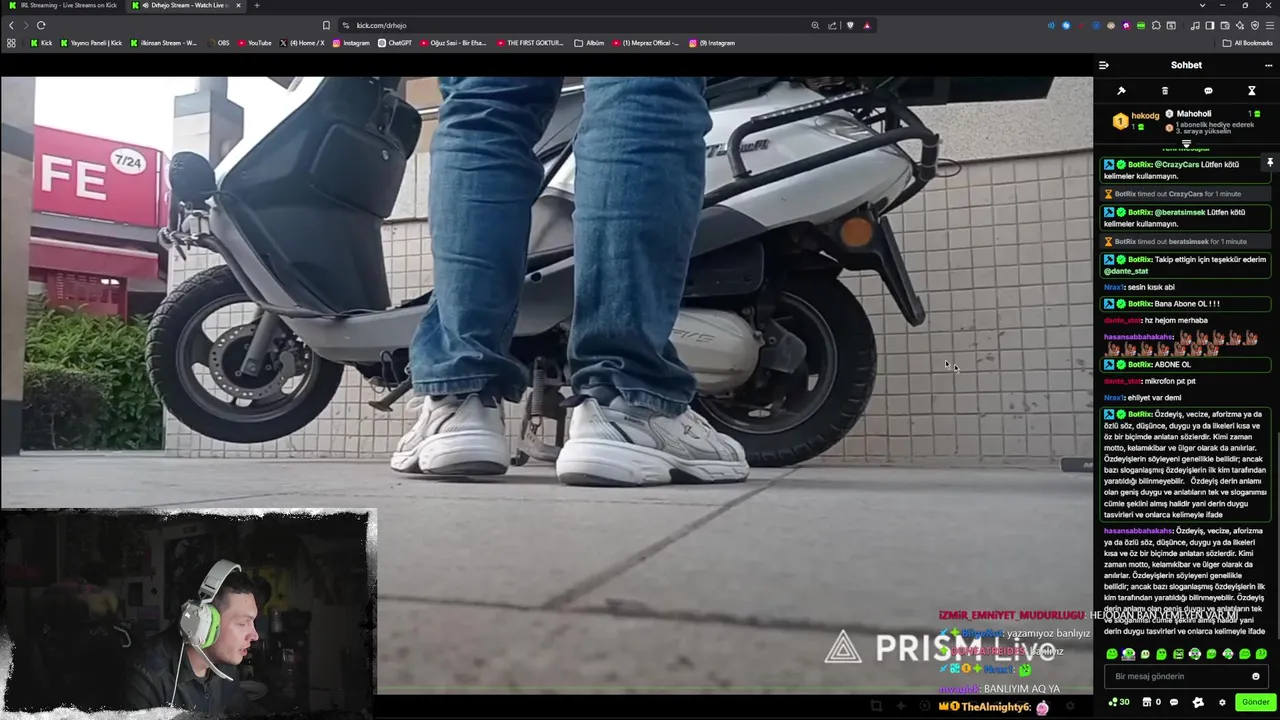Click the points balance showing 30
The height and width of the screenshot is (720, 1280).
pos(1119,702)
